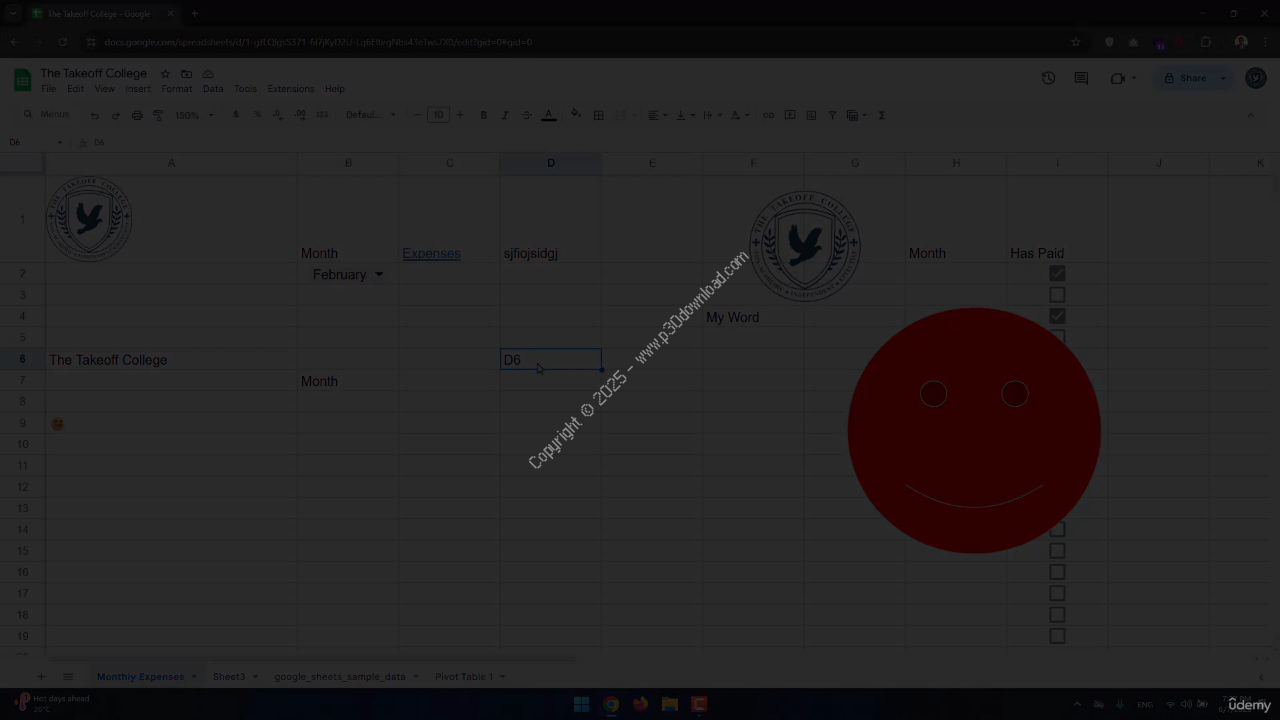Click the Expenses hyperlink in cell C1
This screenshot has width=1280, height=720.
431,254
